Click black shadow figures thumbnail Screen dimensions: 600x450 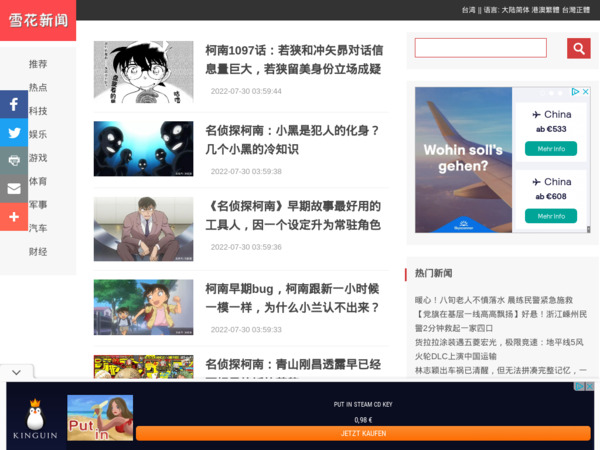(x=143, y=148)
